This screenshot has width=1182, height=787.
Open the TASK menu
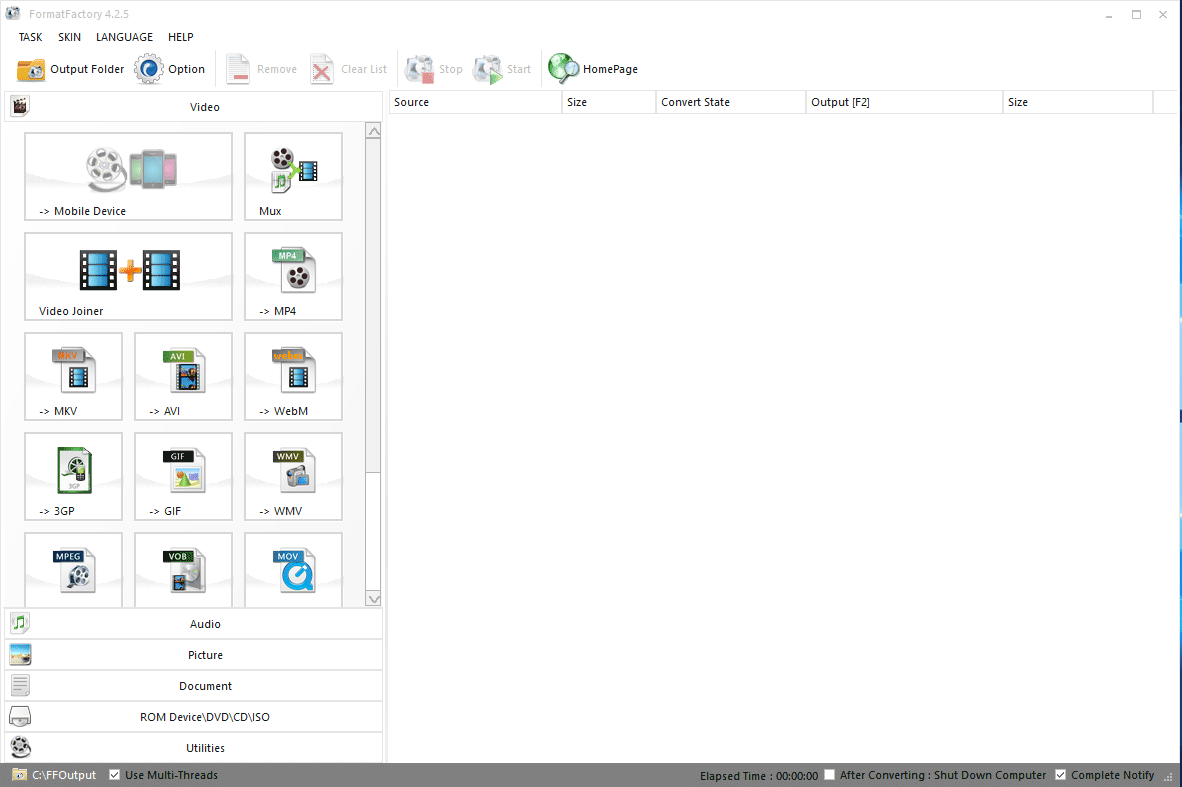tap(30, 37)
